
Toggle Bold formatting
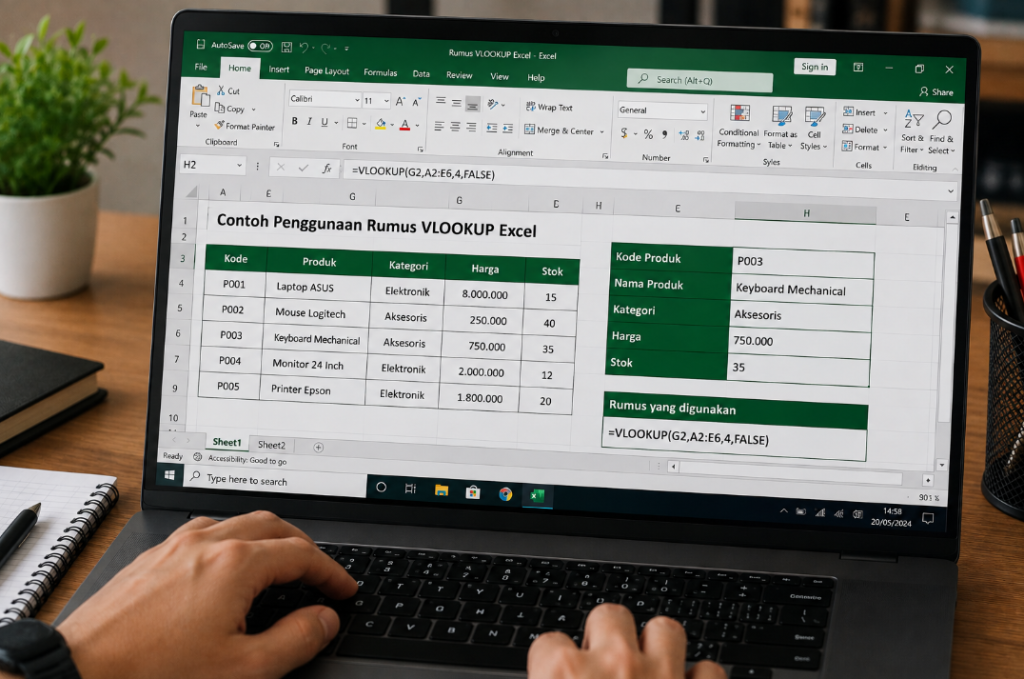[295, 121]
